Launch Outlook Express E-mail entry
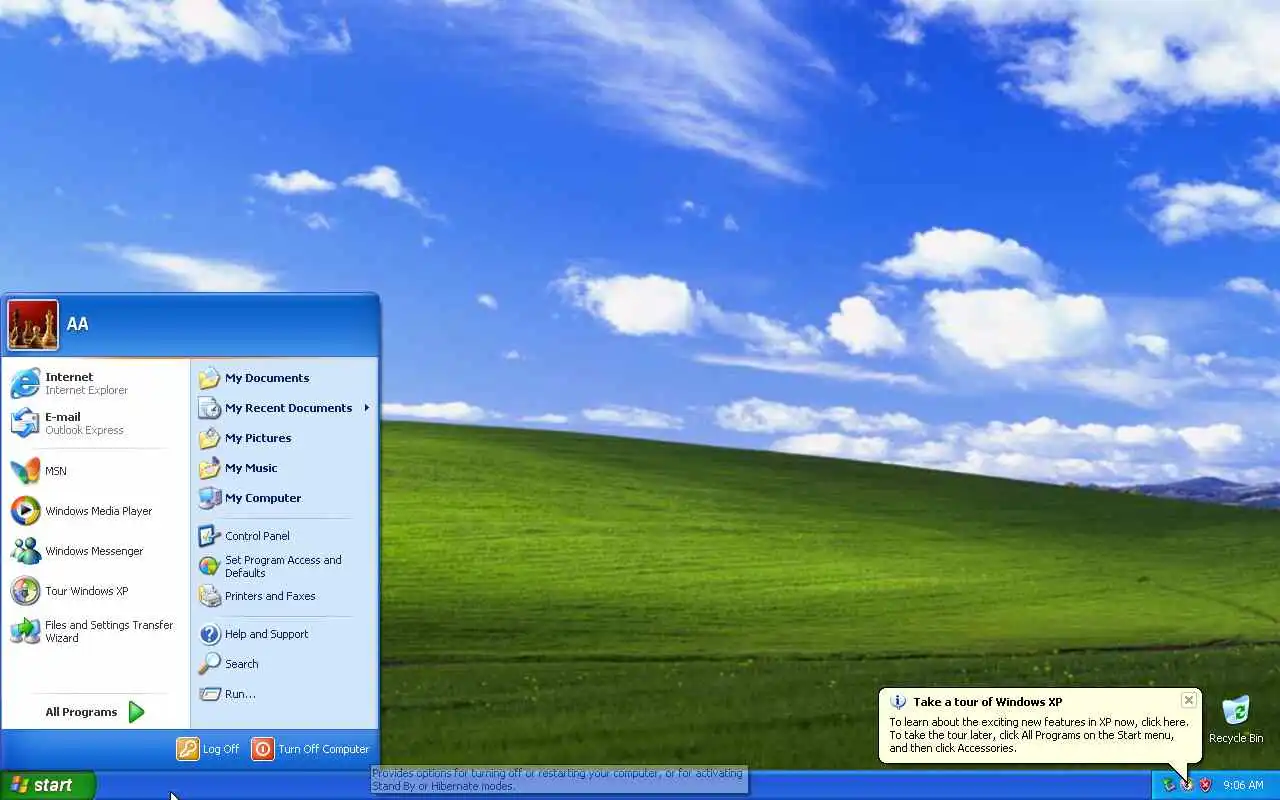The height and width of the screenshot is (800, 1280). tap(96, 423)
